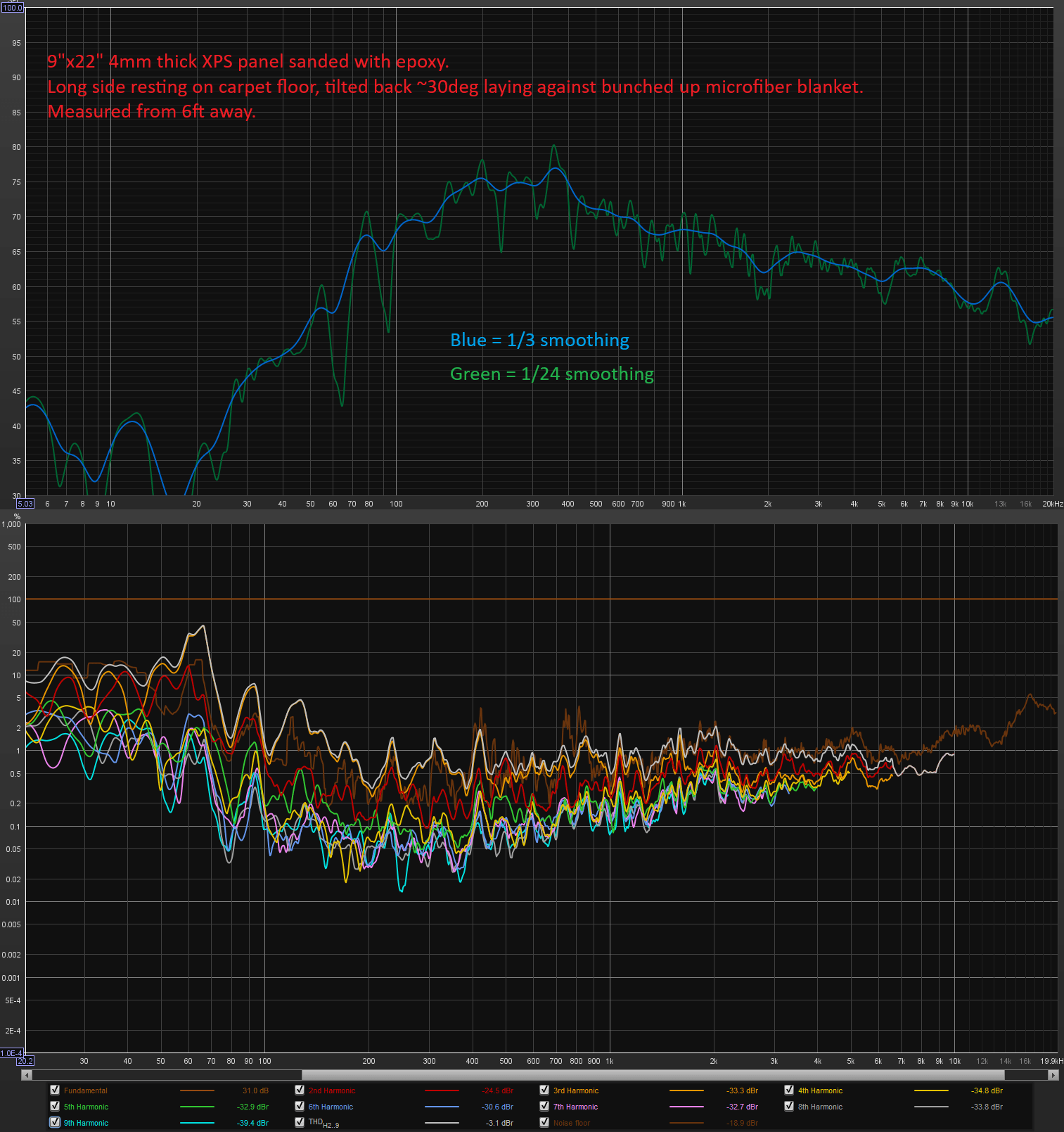Toggle the Noise floor checkbox
Screen dimensions: 1064x1132
pyautogui.click(x=544, y=1122)
